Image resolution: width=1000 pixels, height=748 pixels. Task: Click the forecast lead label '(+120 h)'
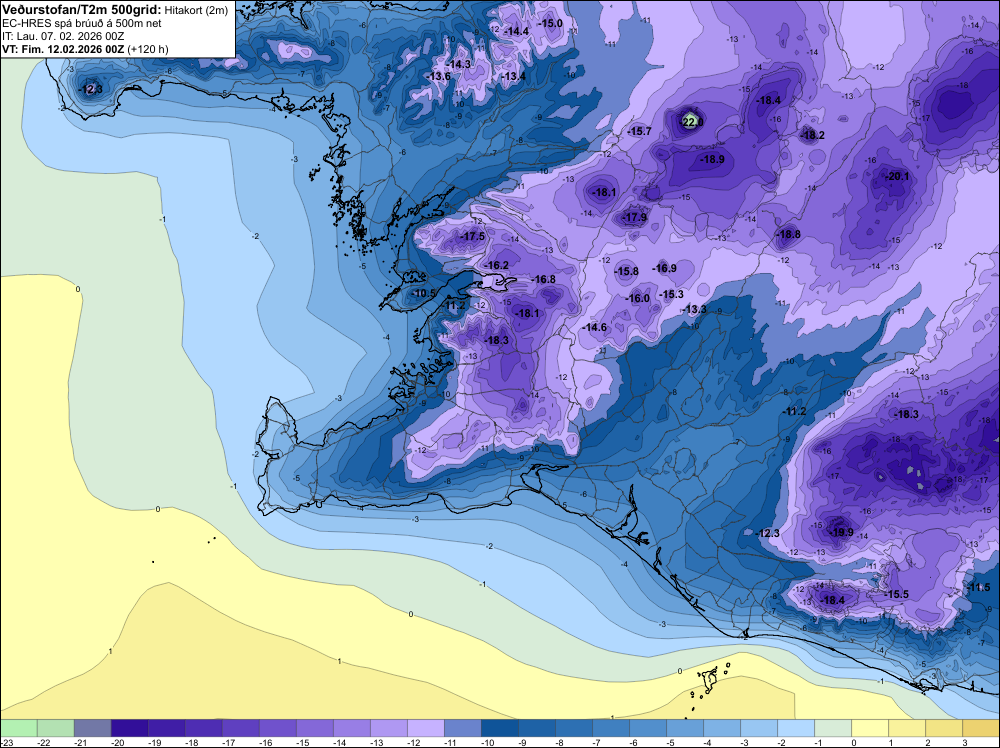point(148,49)
